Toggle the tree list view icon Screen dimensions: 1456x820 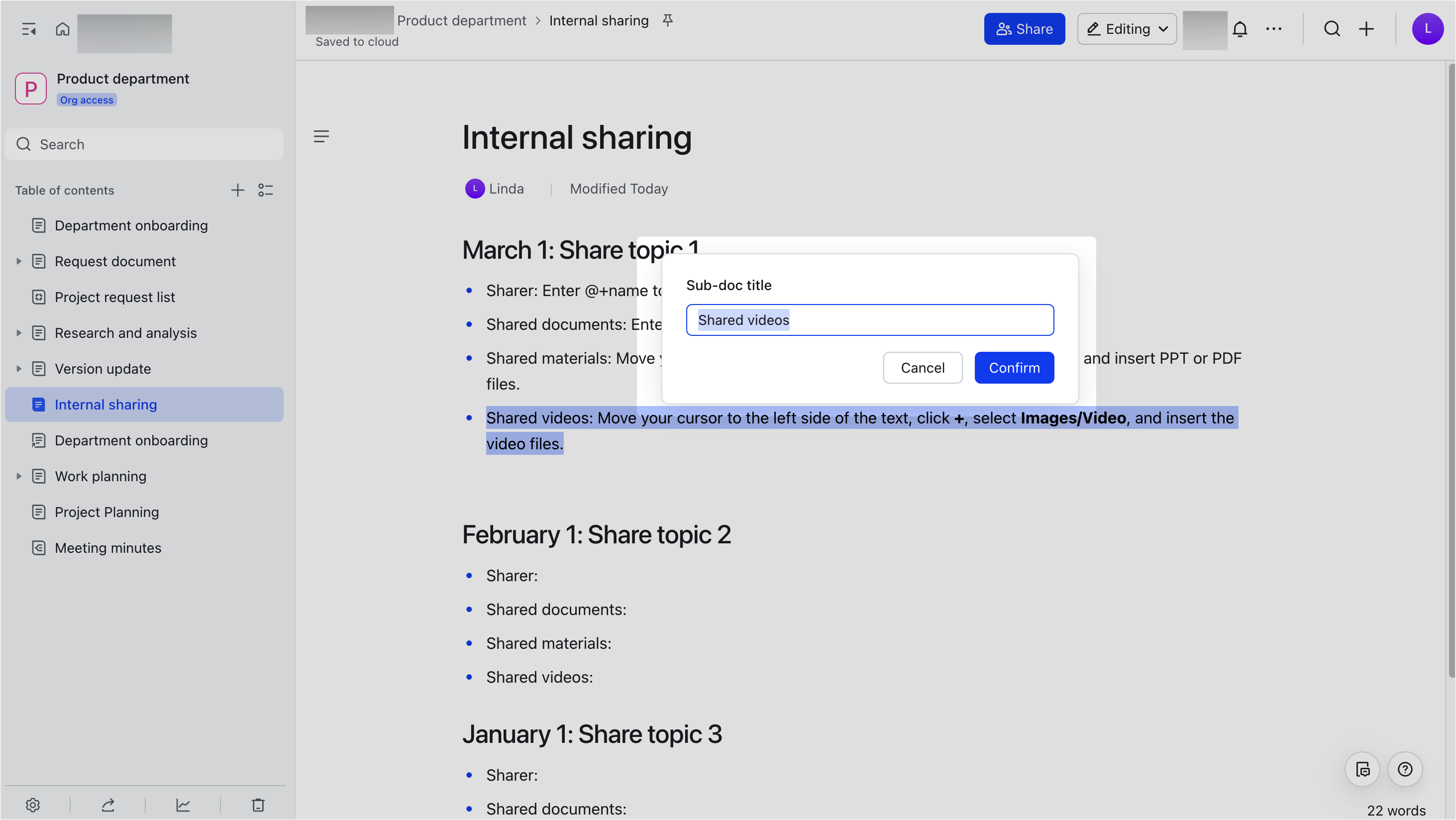click(x=265, y=190)
